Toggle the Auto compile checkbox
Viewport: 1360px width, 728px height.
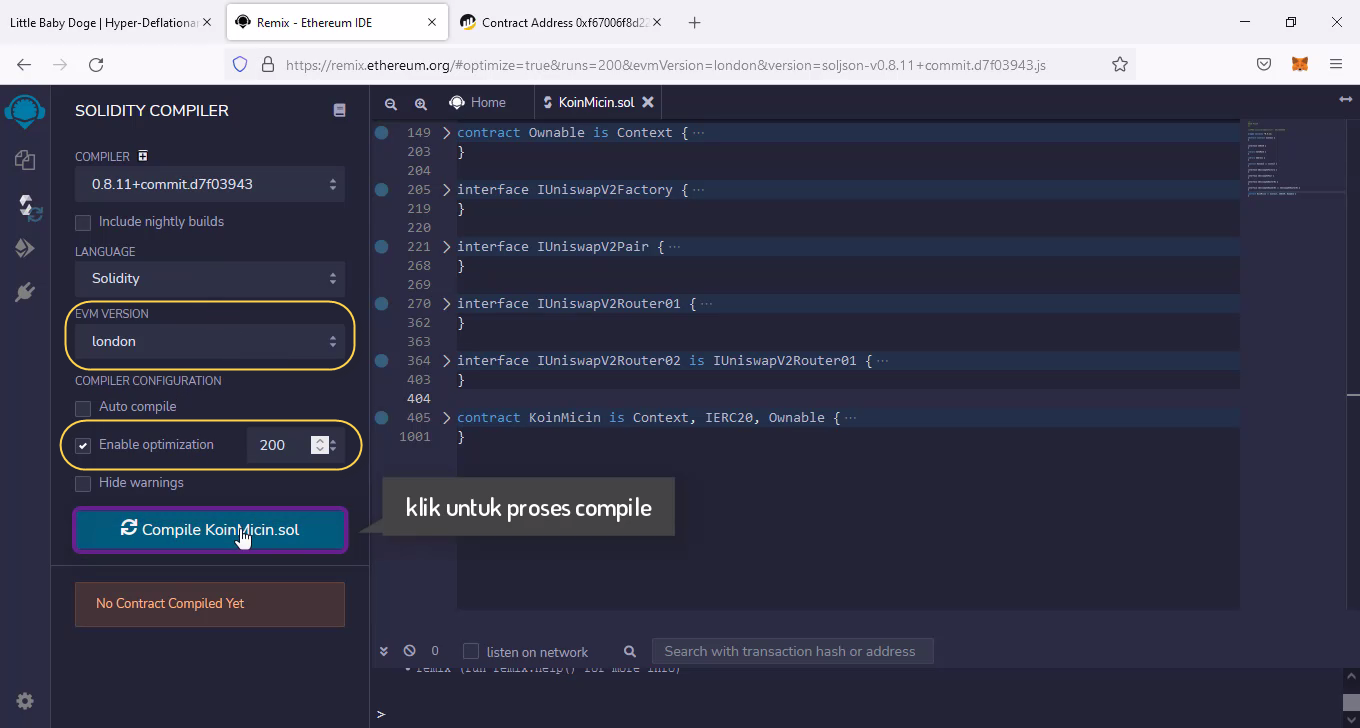pyautogui.click(x=83, y=408)
